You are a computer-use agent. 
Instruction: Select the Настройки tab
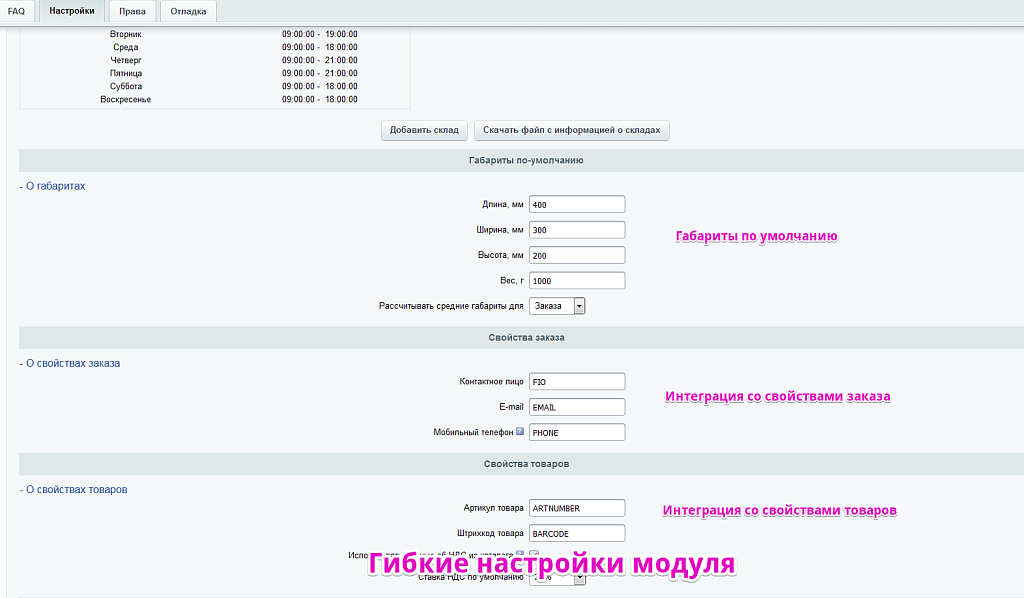click(70, 11)
